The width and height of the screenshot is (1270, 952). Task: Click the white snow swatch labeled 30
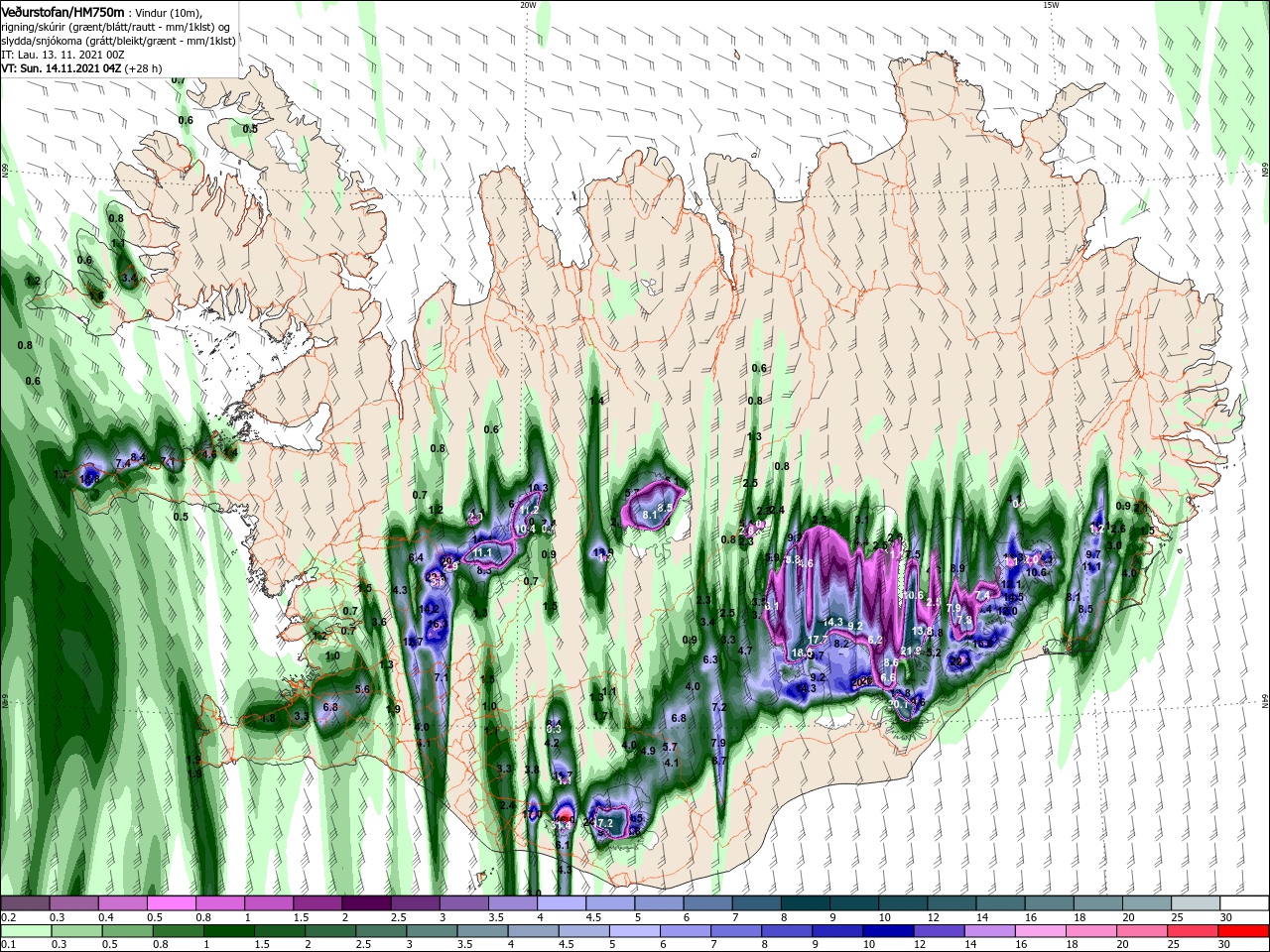pos(1244,903)
